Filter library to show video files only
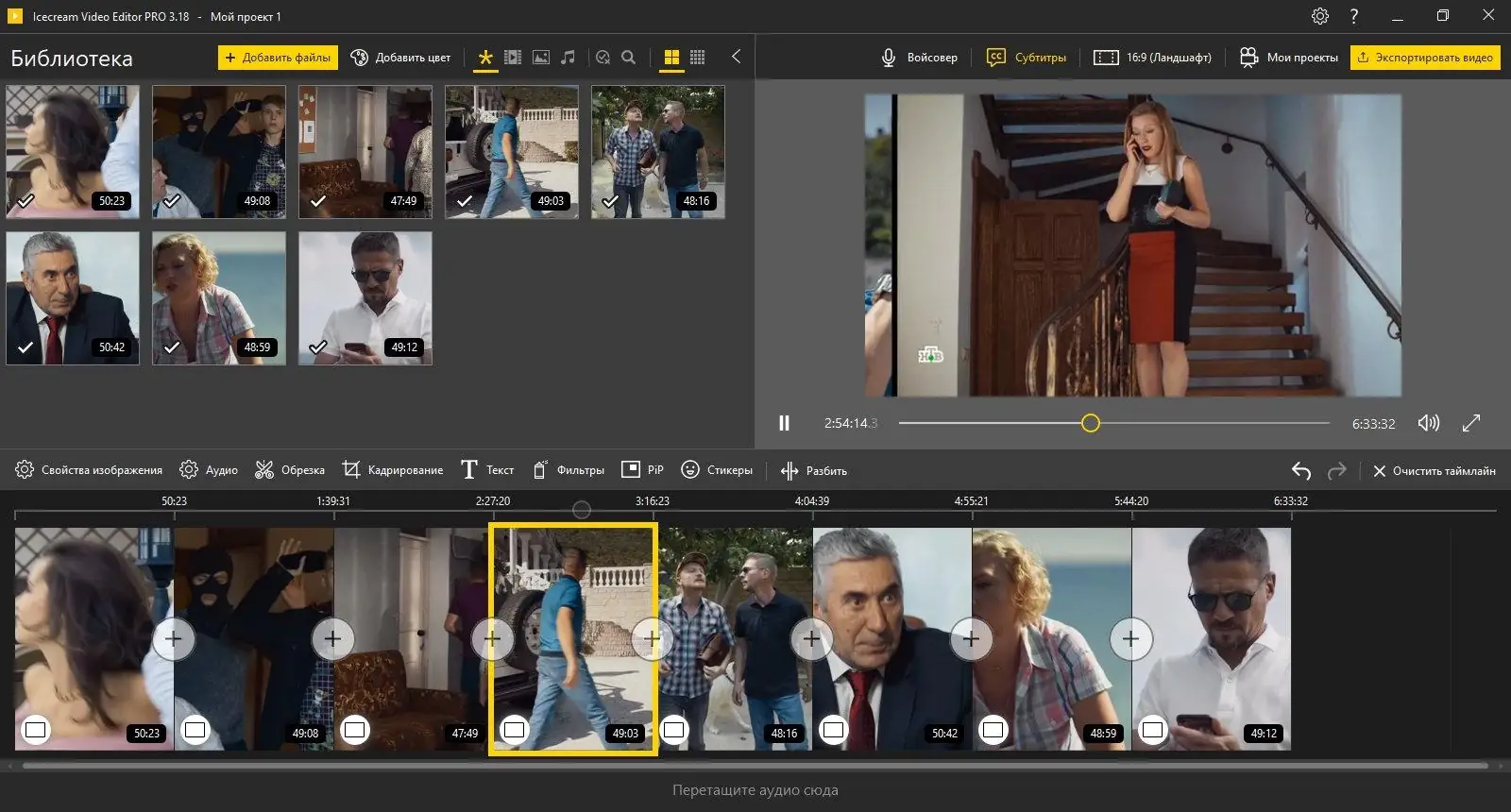 click(x=513, y=58)
